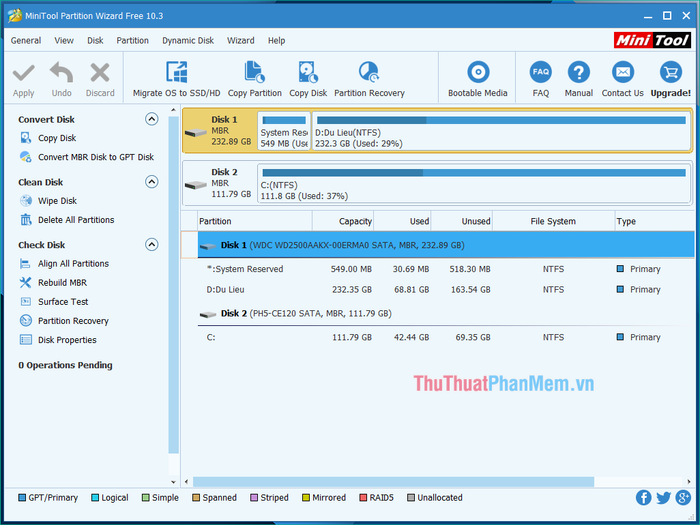Click the sidebar vertical scrollbar thumb
This screenshot has width=700, height=525.
[173, 286]
